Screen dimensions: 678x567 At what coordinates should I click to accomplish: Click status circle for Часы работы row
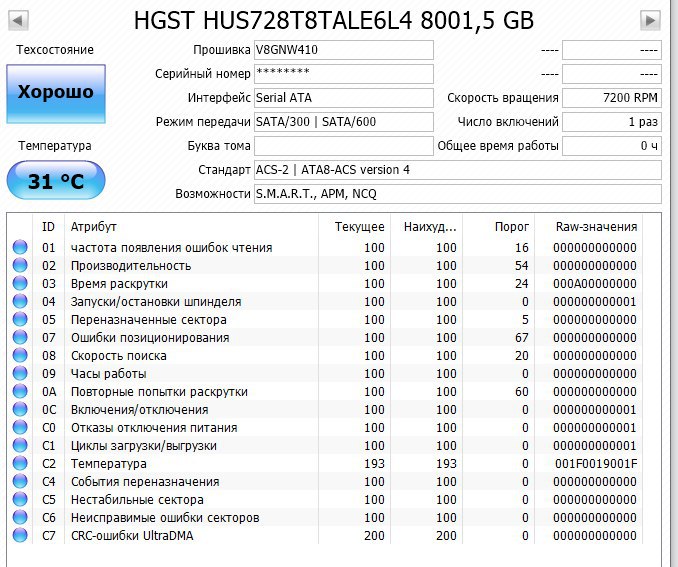20,373
